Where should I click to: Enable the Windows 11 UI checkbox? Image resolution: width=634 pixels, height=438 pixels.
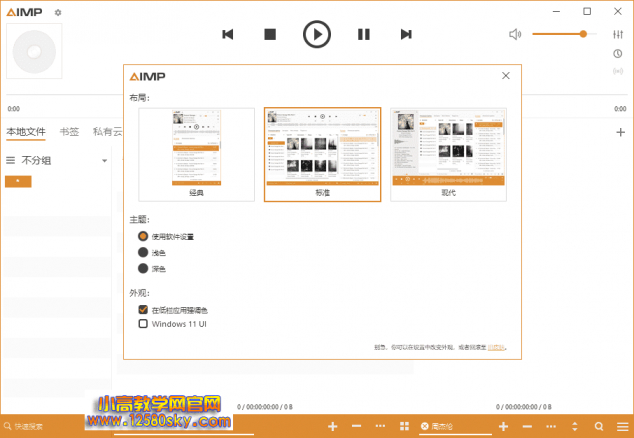click(x=143, y=324)
